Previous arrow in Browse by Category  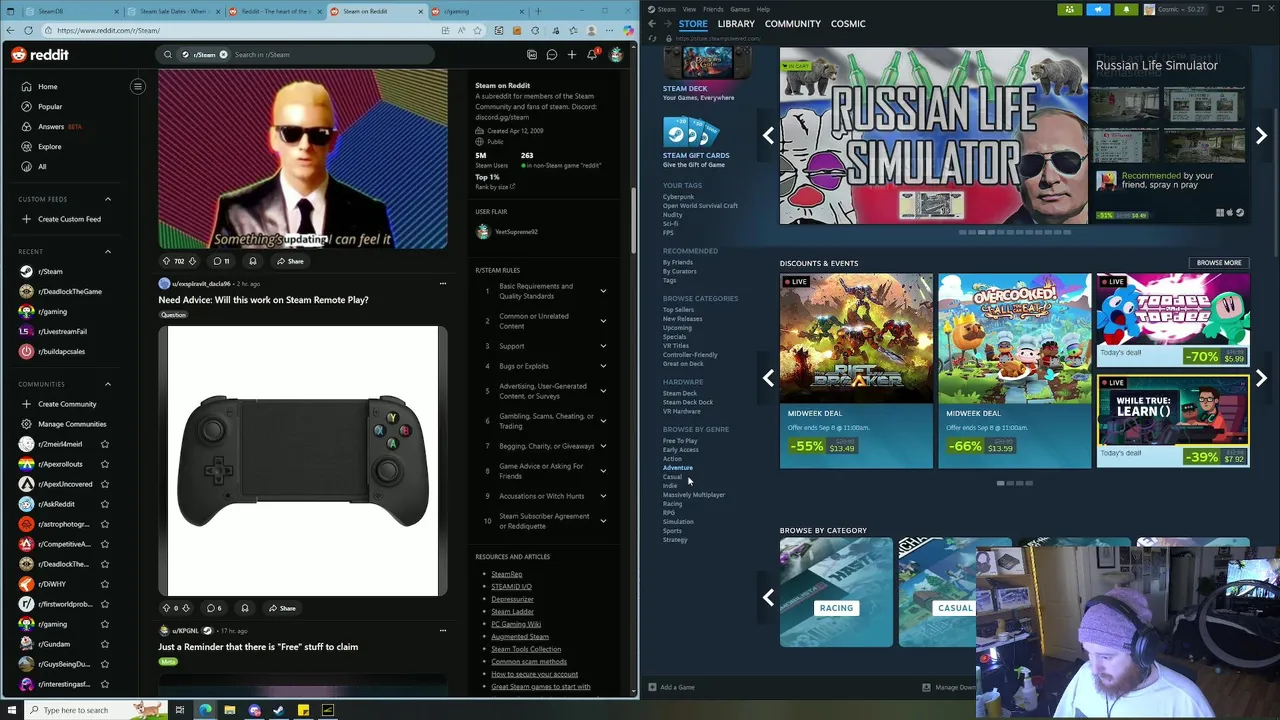point(768,597)
